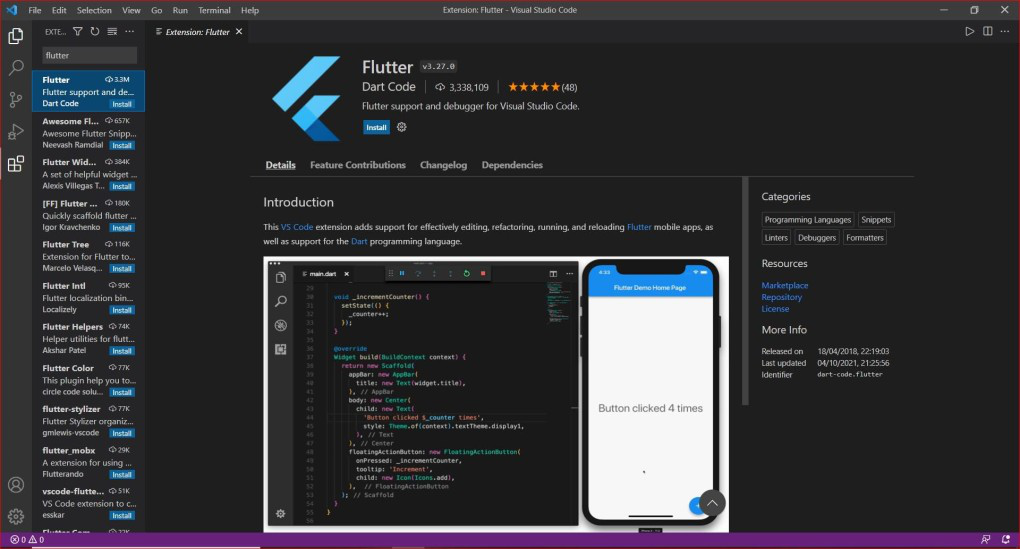This screenshot has height=549, width=1020.
Task: Install Awesome Flutter Snippets from list
Action: tap(122, 145)
